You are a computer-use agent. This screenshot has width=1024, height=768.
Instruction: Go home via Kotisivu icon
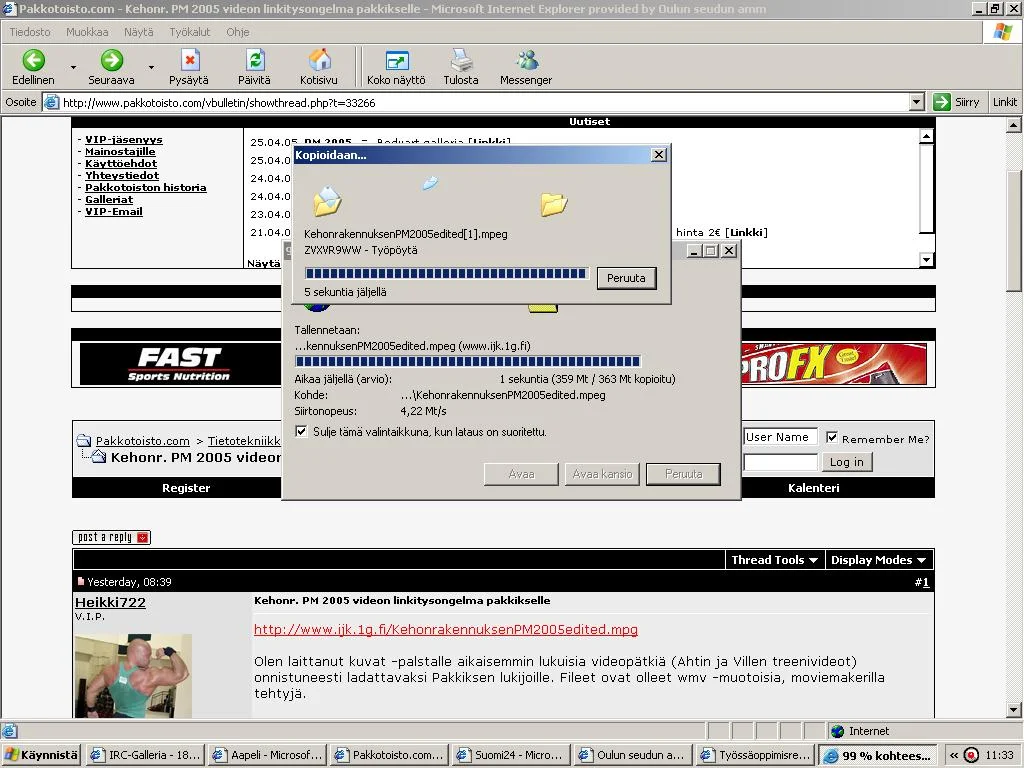(x=319, y=61)
